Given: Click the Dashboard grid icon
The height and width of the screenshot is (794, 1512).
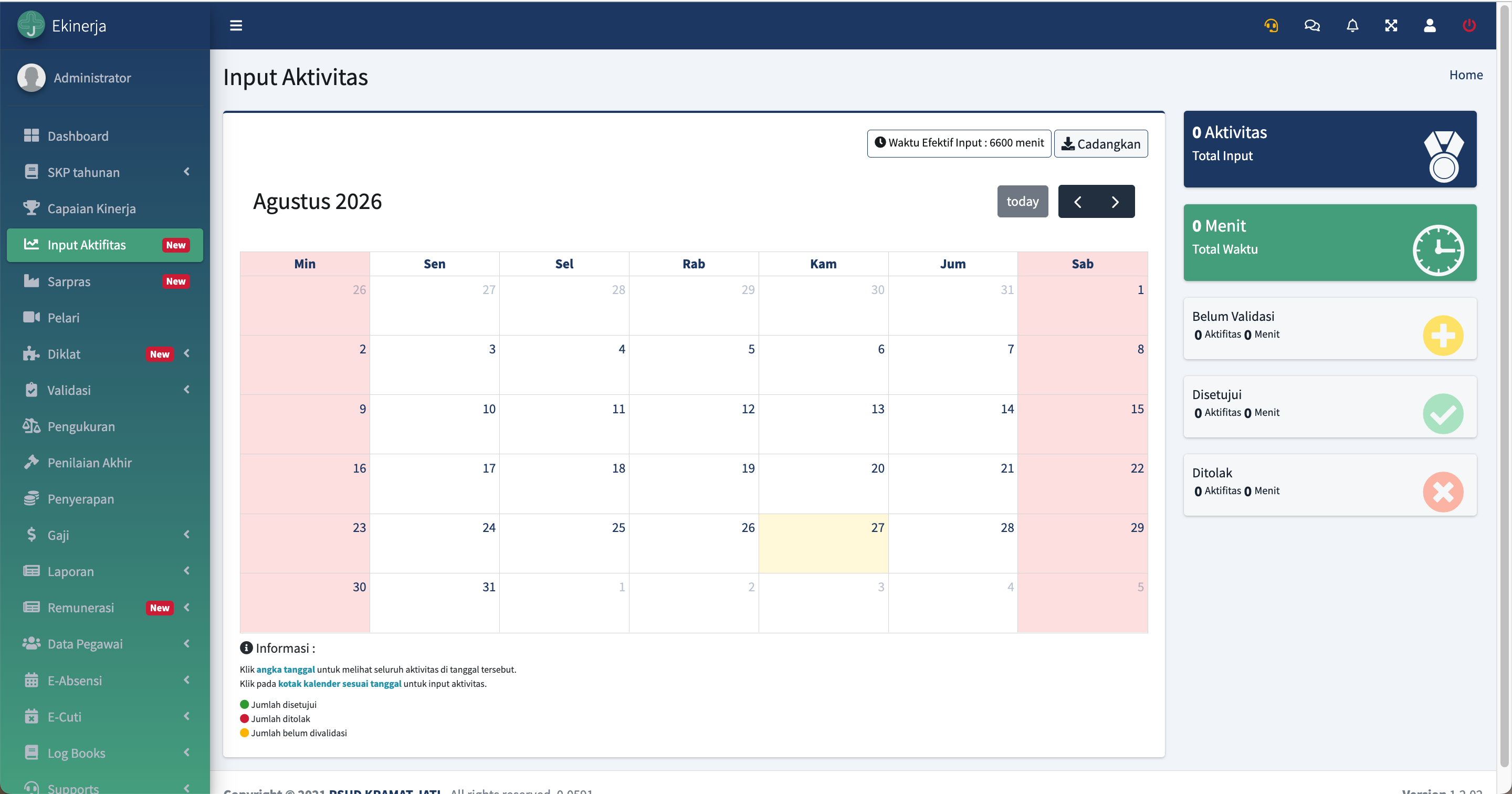Looking at the screenshot, I should click(x=31, y=135).
